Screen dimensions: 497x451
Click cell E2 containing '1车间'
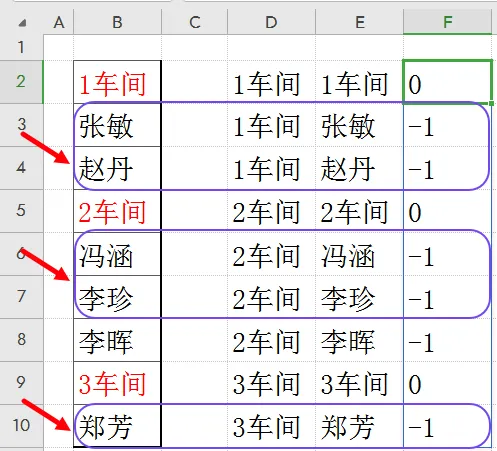(359, 82)
